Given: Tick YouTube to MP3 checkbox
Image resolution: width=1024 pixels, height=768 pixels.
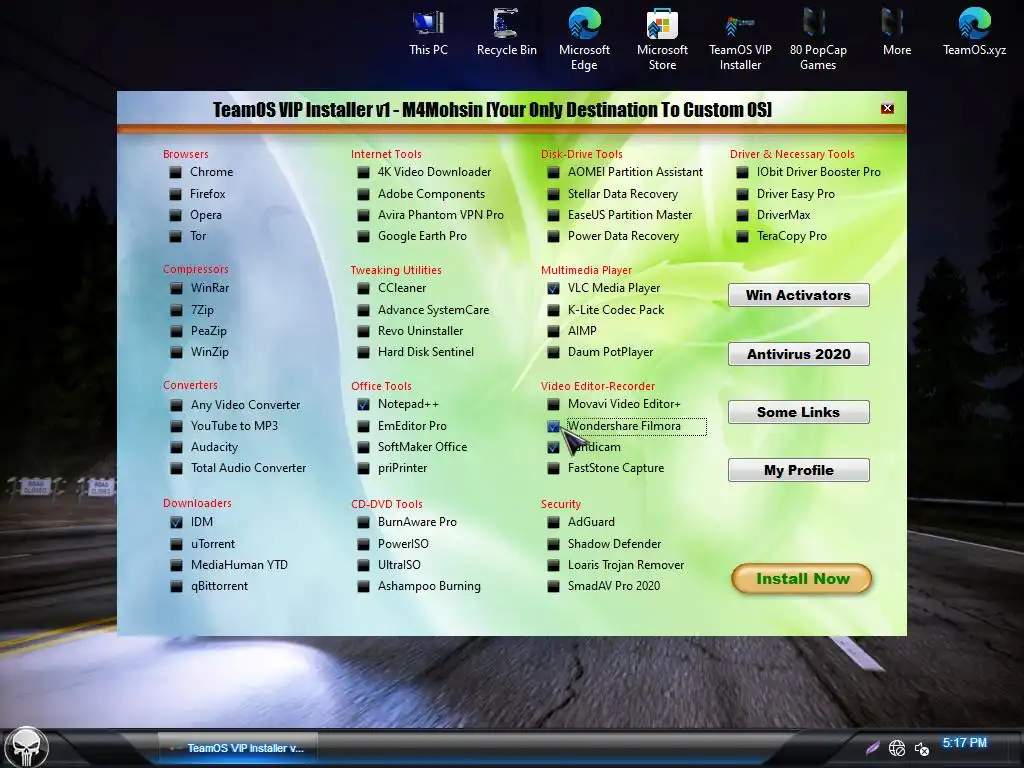Looking at the screenshot, I should point(176,426).
